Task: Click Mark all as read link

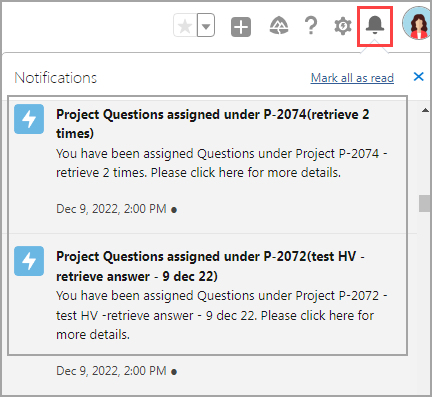Action: click(x=352, y=78)
